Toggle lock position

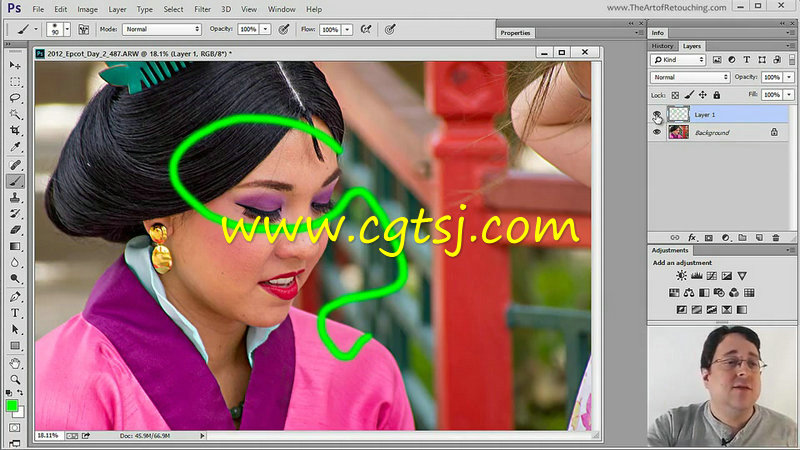point(703,95)
